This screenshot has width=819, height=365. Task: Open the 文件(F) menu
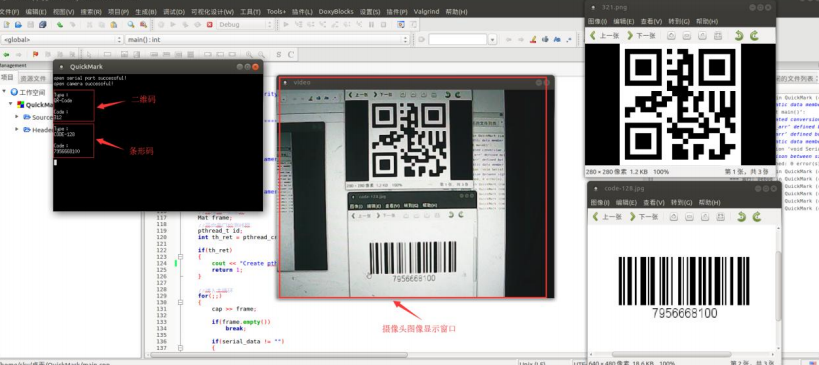click(9, 11)
